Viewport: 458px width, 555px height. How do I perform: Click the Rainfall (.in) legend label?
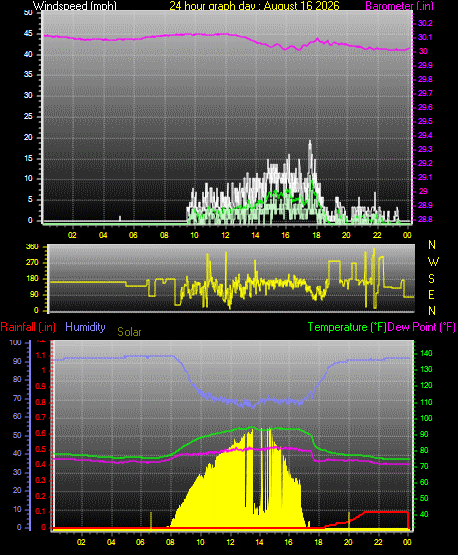(x=28, y=327)
